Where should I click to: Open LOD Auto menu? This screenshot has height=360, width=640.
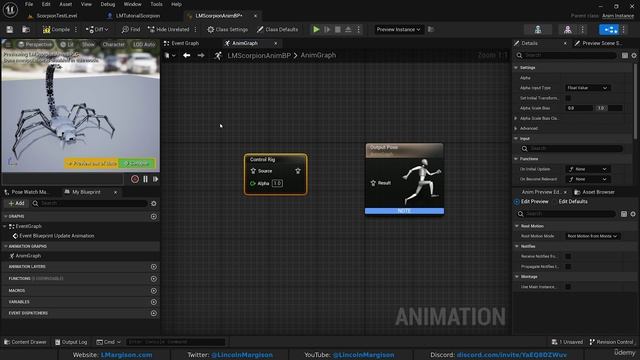point(144,44)
